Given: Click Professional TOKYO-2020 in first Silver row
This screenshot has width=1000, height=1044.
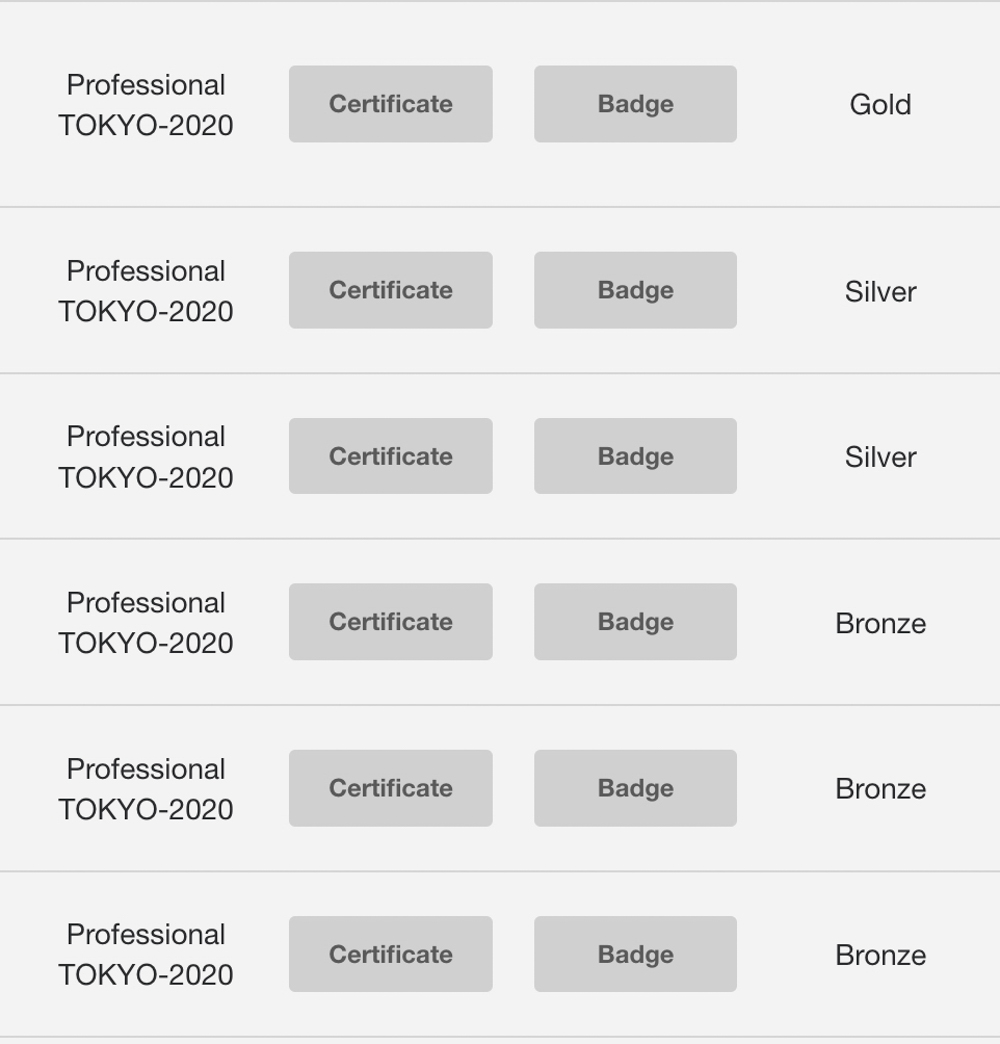Looking at the screenshot, I should point(146,291).
